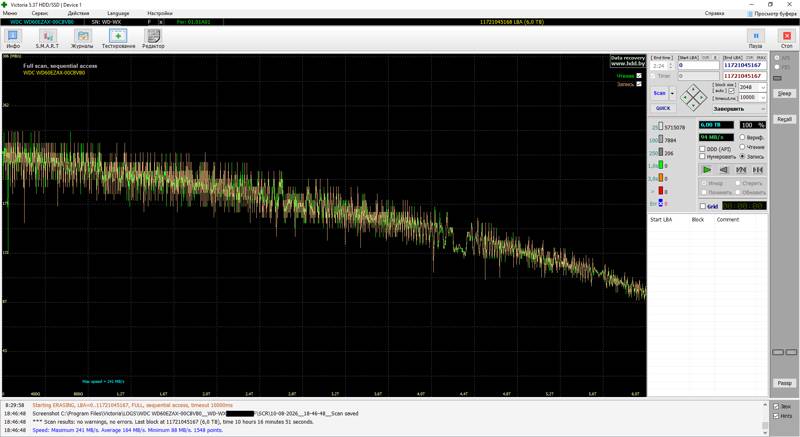
Task: Click the green play scan-mode icon
Action: click(x=707, y=169)
